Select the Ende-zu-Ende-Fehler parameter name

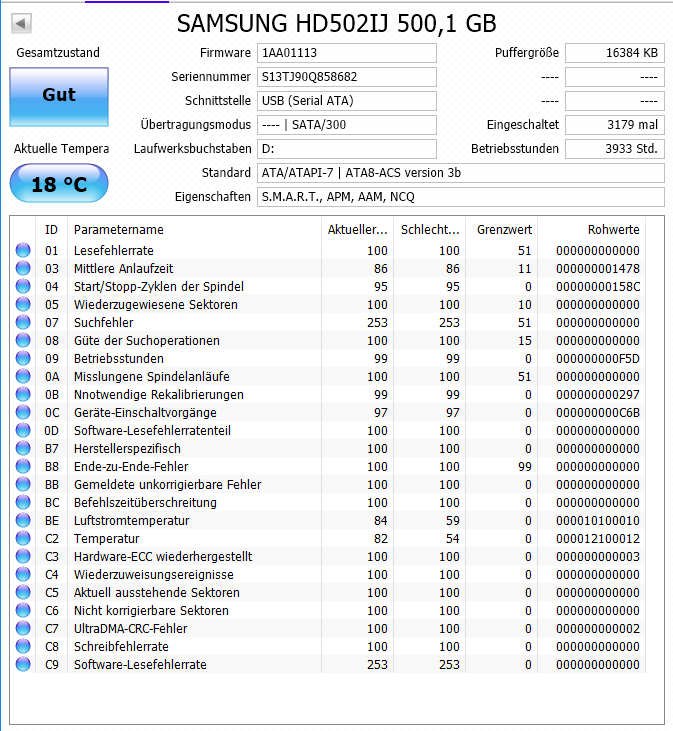pos(131,467)
